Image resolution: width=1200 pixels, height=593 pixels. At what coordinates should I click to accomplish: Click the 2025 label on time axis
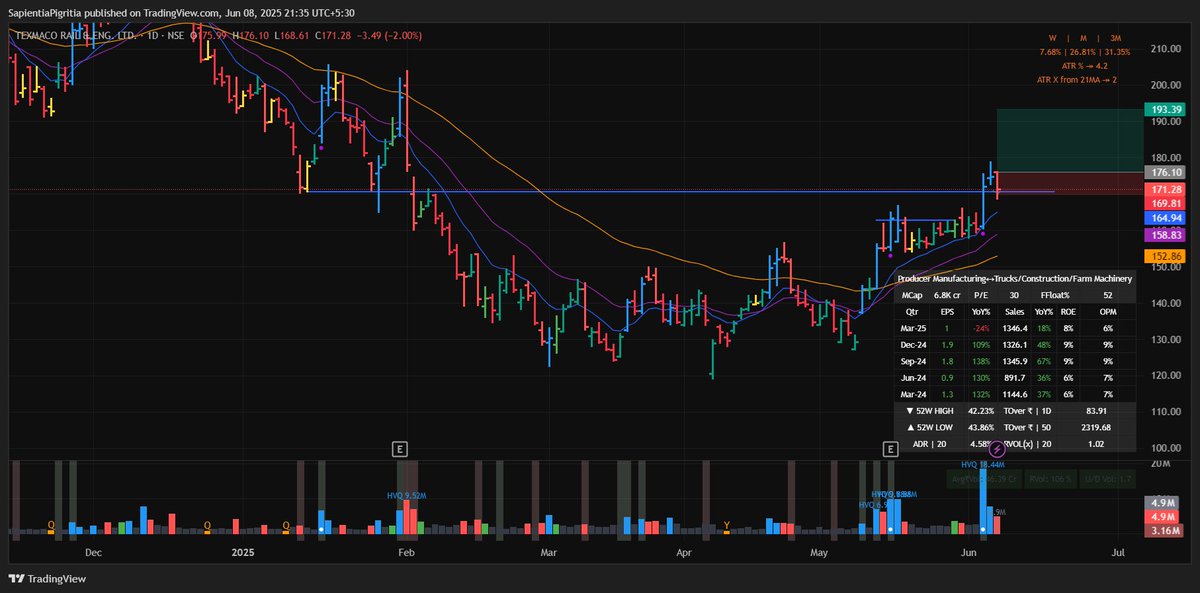(244, 552)
